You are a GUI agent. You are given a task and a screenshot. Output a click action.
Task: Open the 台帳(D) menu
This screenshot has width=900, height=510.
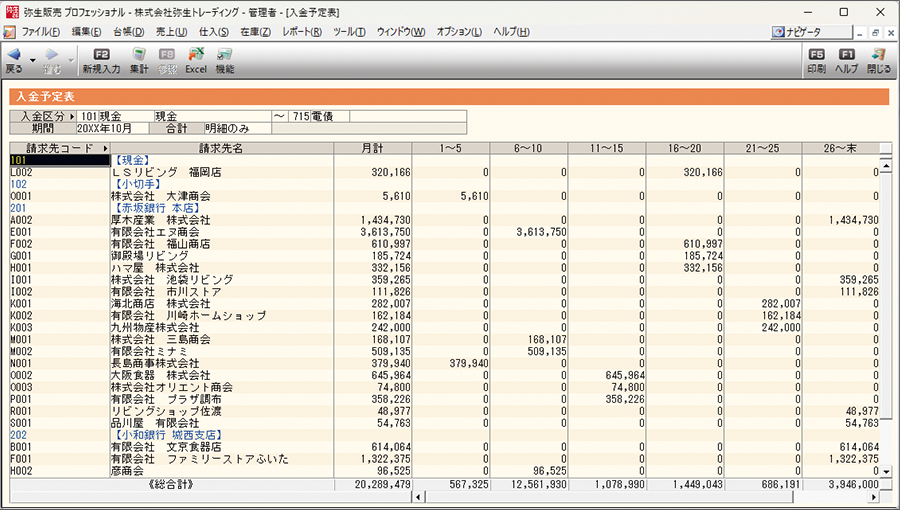pyautogui.click(x=129, y=32)
